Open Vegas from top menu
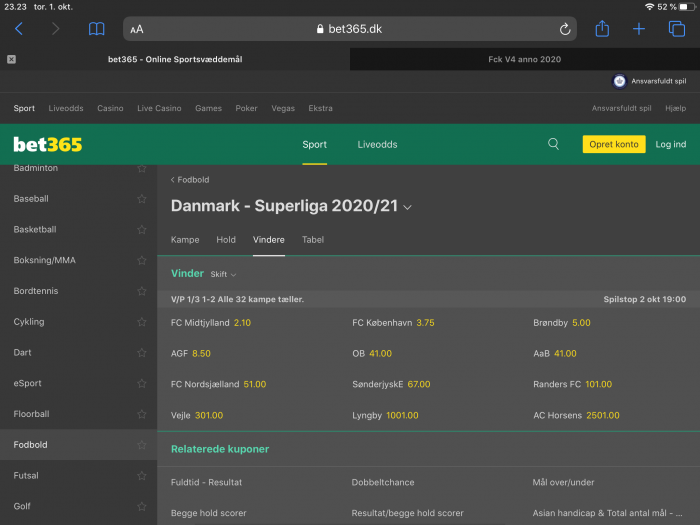The height and width of the screenshot is (525, 700). pos(283,108)
